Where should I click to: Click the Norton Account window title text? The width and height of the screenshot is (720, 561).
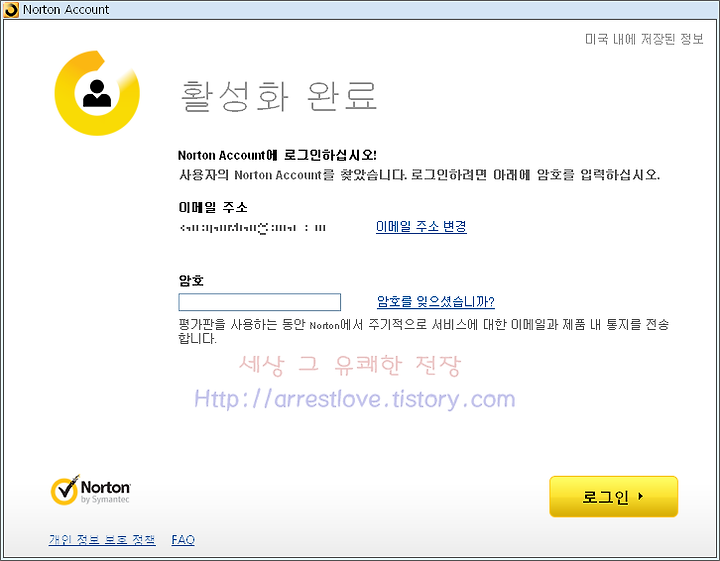(66, 10)
